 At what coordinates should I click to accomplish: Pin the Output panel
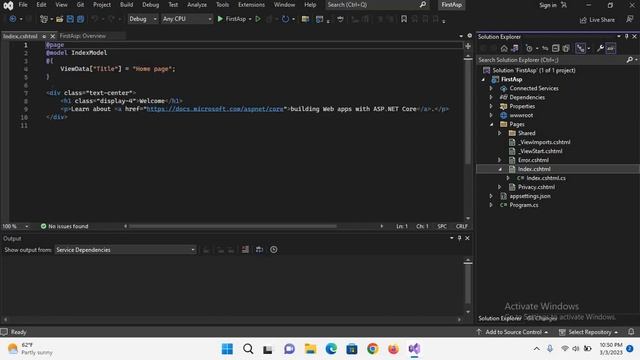tap(459, 238)
